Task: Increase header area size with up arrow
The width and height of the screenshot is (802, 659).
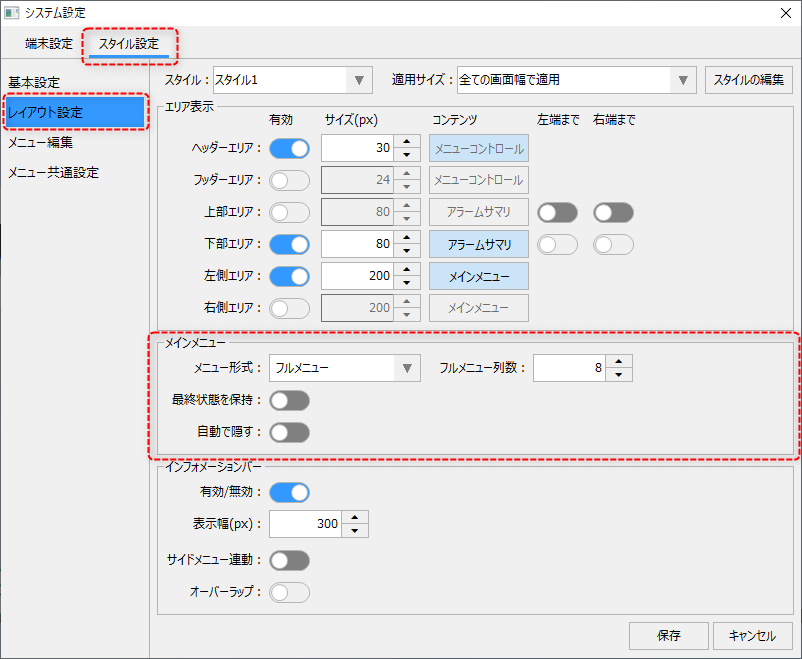Action: [x=406, y=142]
